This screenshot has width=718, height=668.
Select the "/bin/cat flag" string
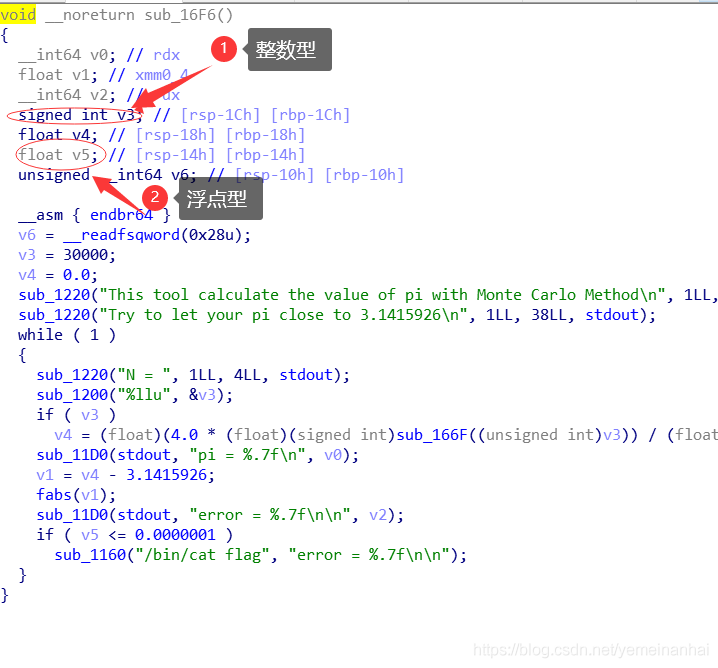[202, 555]
